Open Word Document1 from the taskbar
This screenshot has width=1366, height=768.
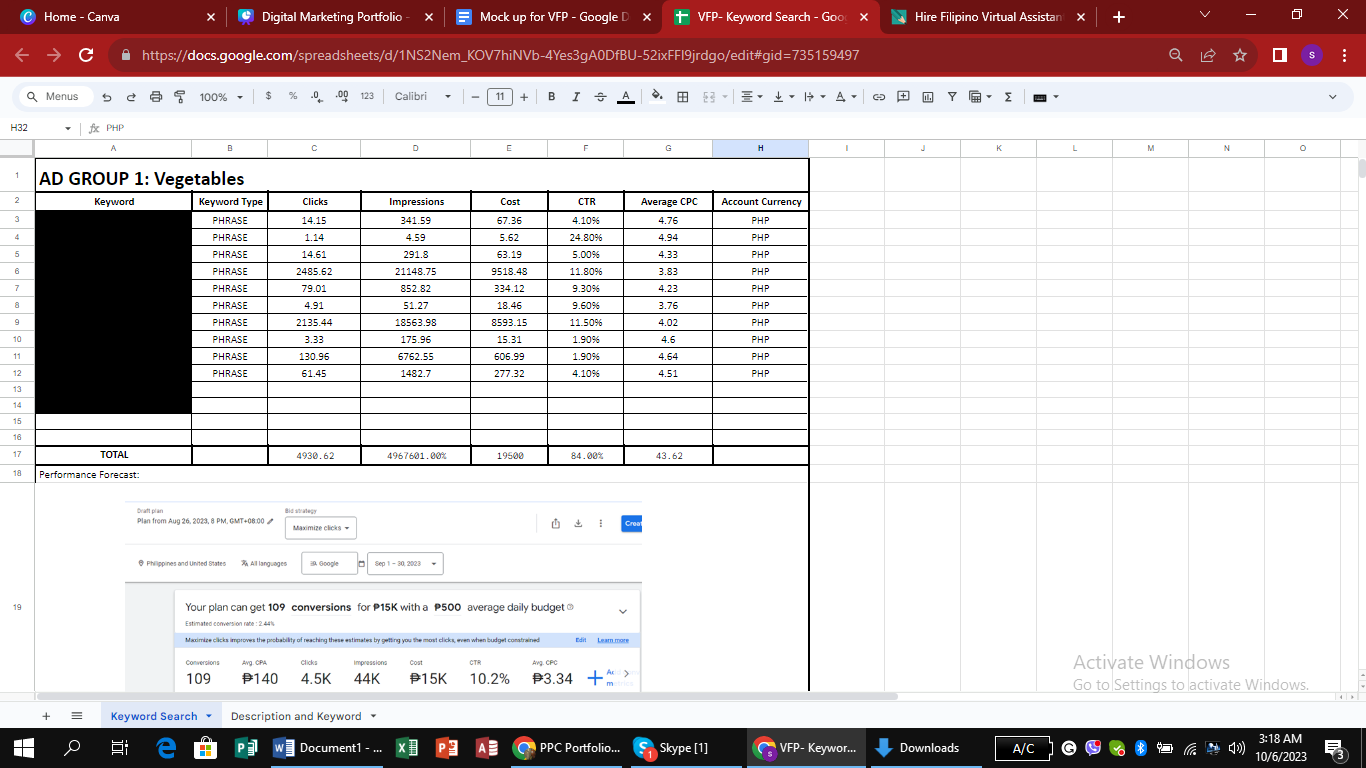(327, 747)
